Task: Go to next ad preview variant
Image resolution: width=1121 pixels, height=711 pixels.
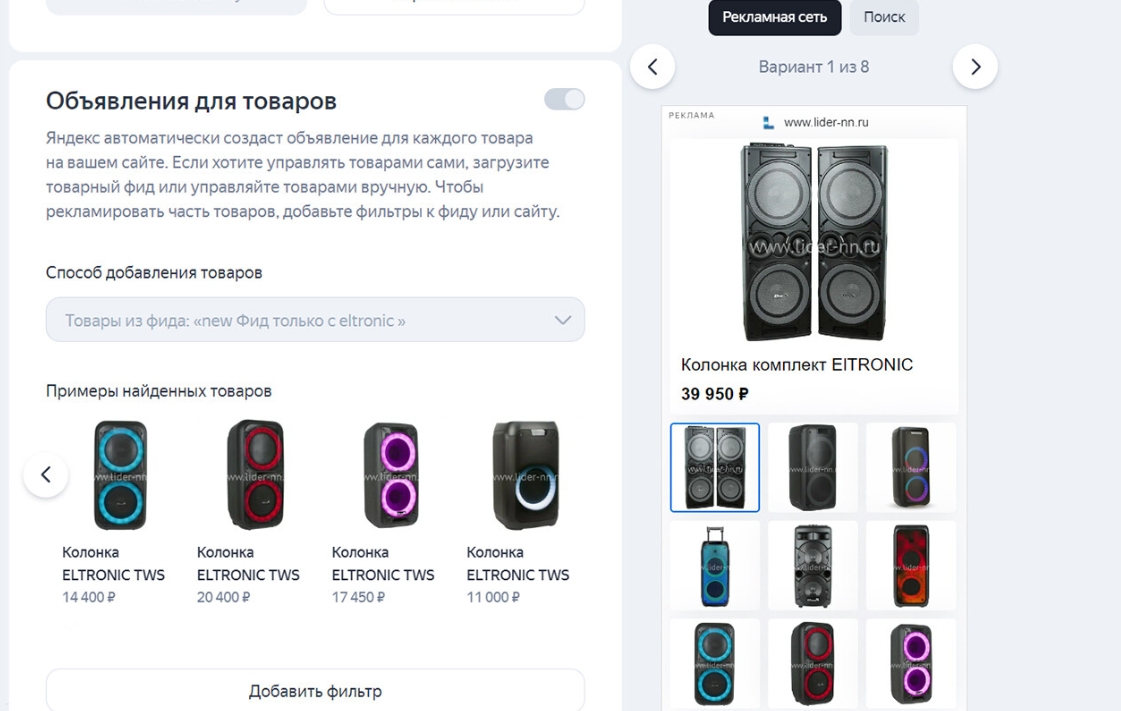Action: pyautogui.click(x=975, y=67)
